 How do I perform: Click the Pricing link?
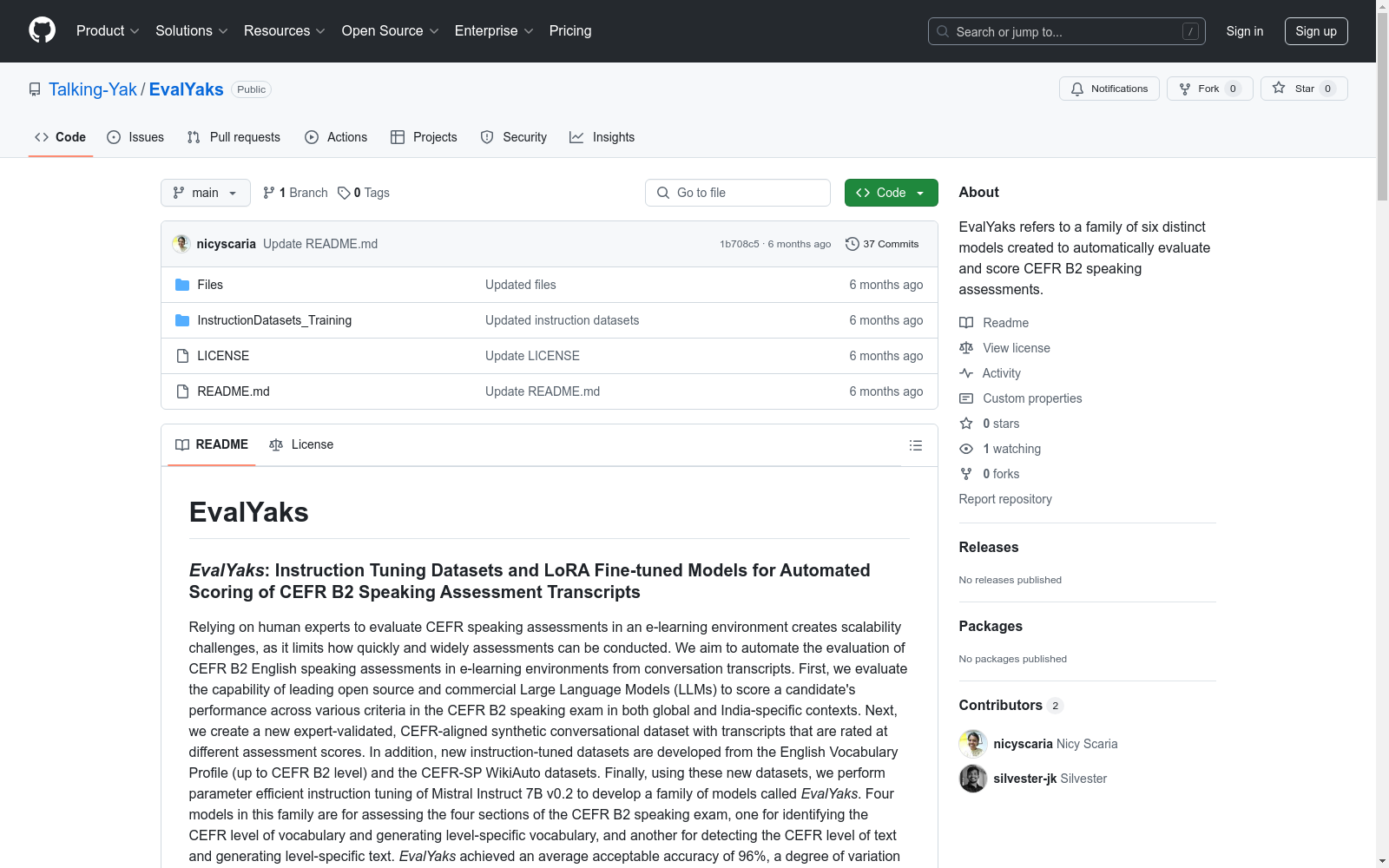[570, 31]
